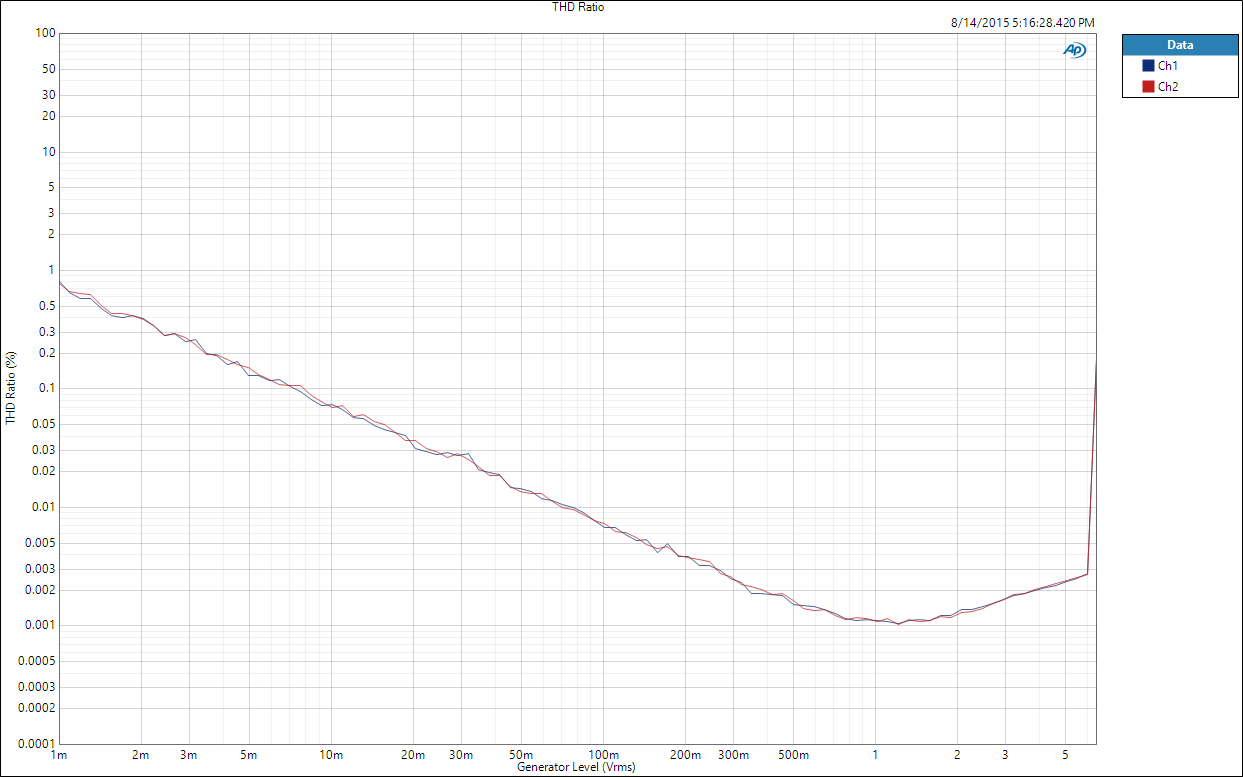Viewport: 1243px width, 777px height.
Task: Click the 10m tick label on the X axis
Action: tap(331, 755)
